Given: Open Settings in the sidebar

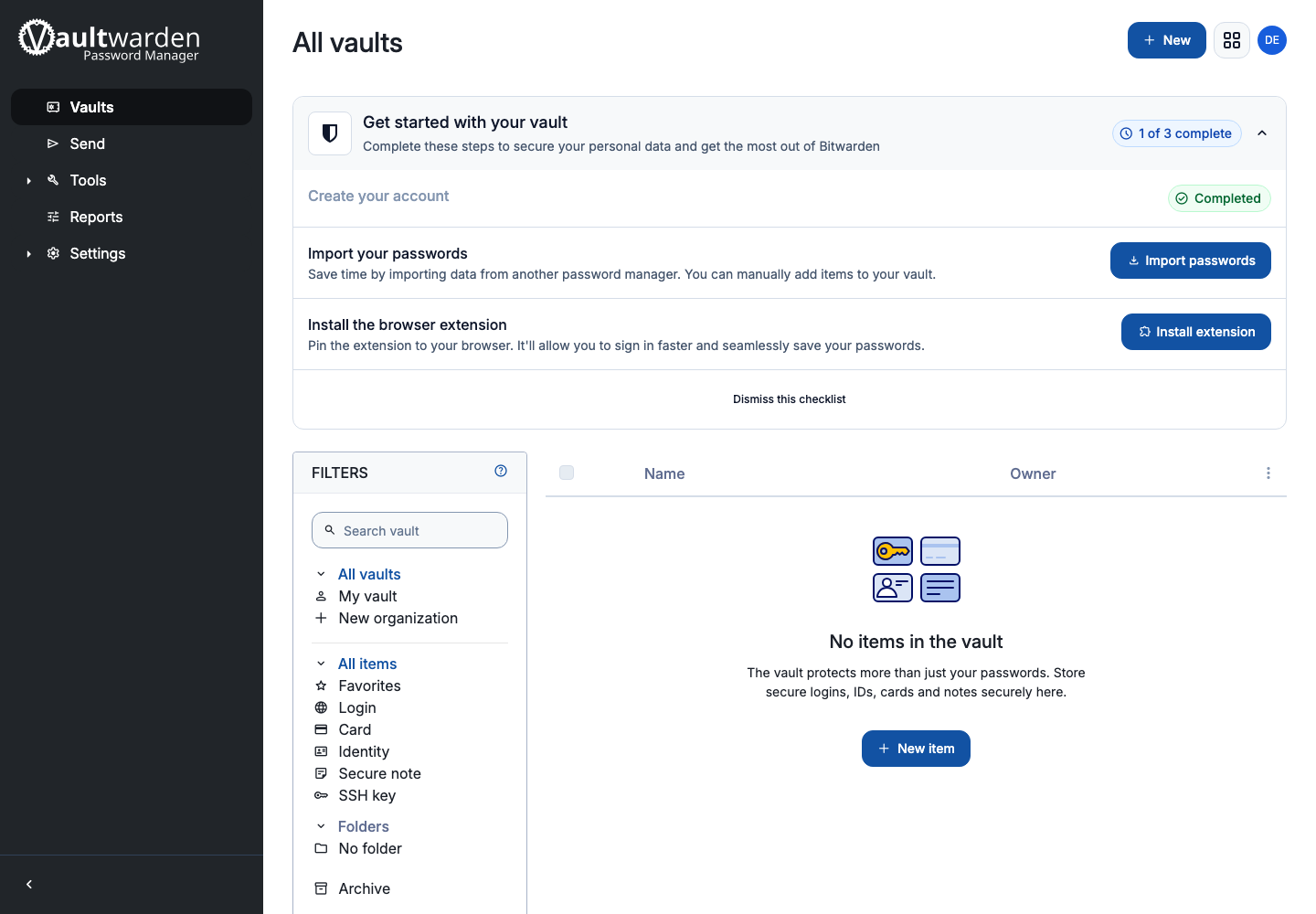Looking at the screenshot, I should (x=132, y=253).
